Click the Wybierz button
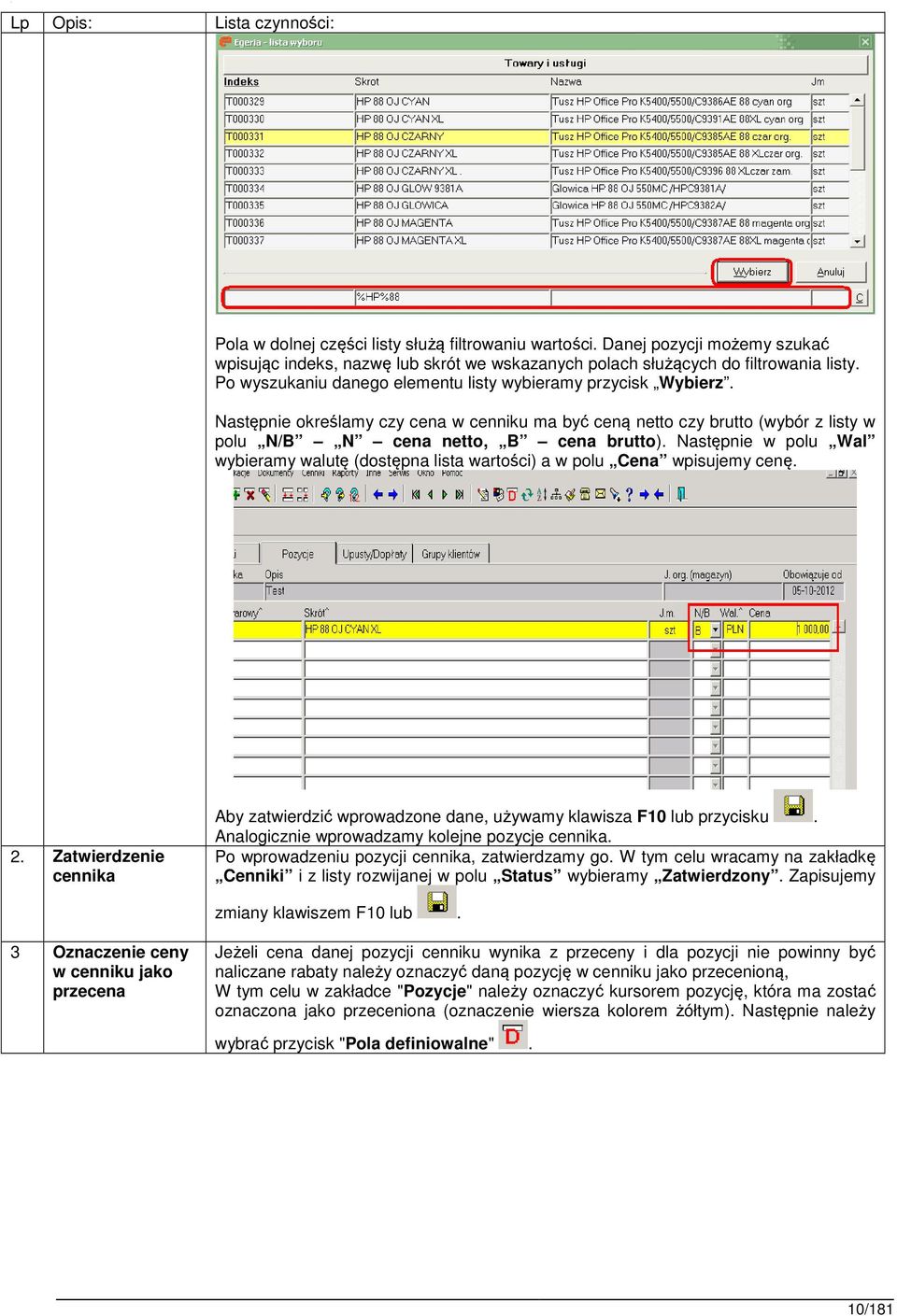Screen dimensions: 897x1316 [x=752, y=272]
